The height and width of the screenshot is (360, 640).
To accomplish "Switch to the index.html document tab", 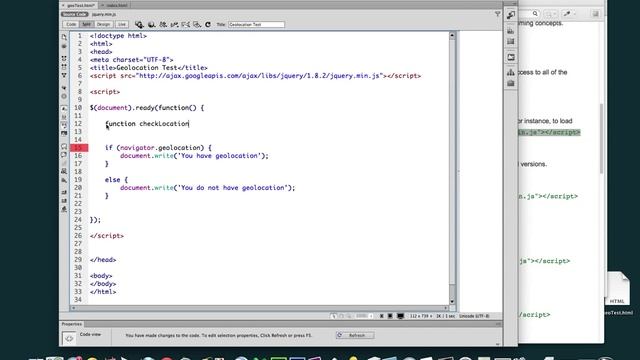I will tap(116, 5).
